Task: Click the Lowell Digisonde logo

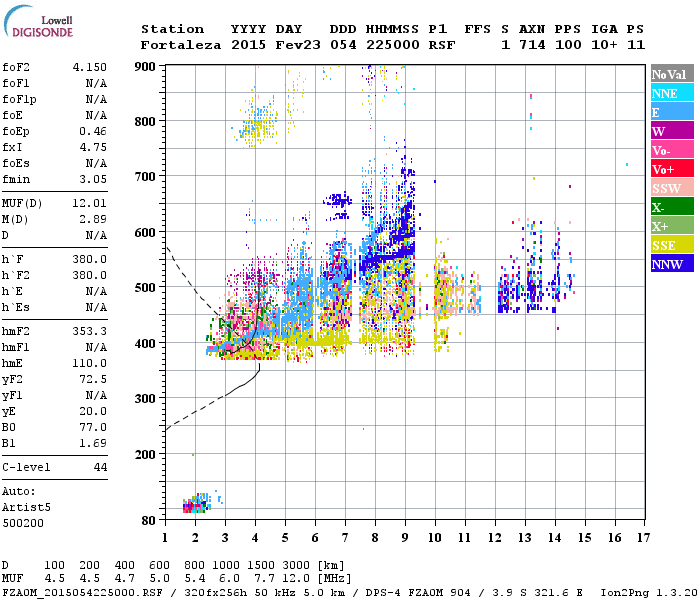Action: click(x=38, y=22)
